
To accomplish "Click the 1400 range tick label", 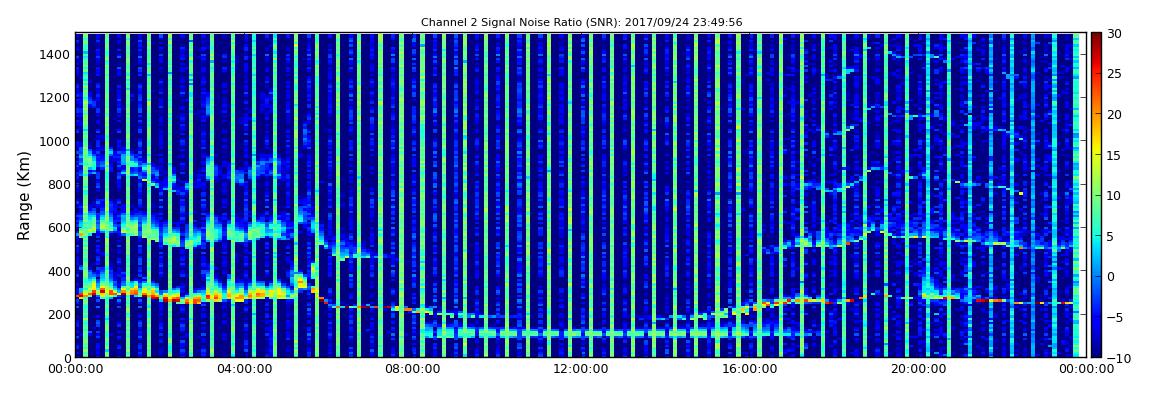I will pos(56,54).
